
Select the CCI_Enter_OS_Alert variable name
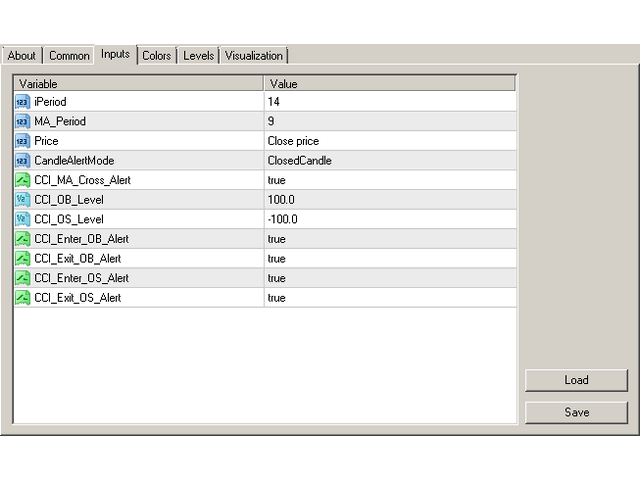[82, 278]
